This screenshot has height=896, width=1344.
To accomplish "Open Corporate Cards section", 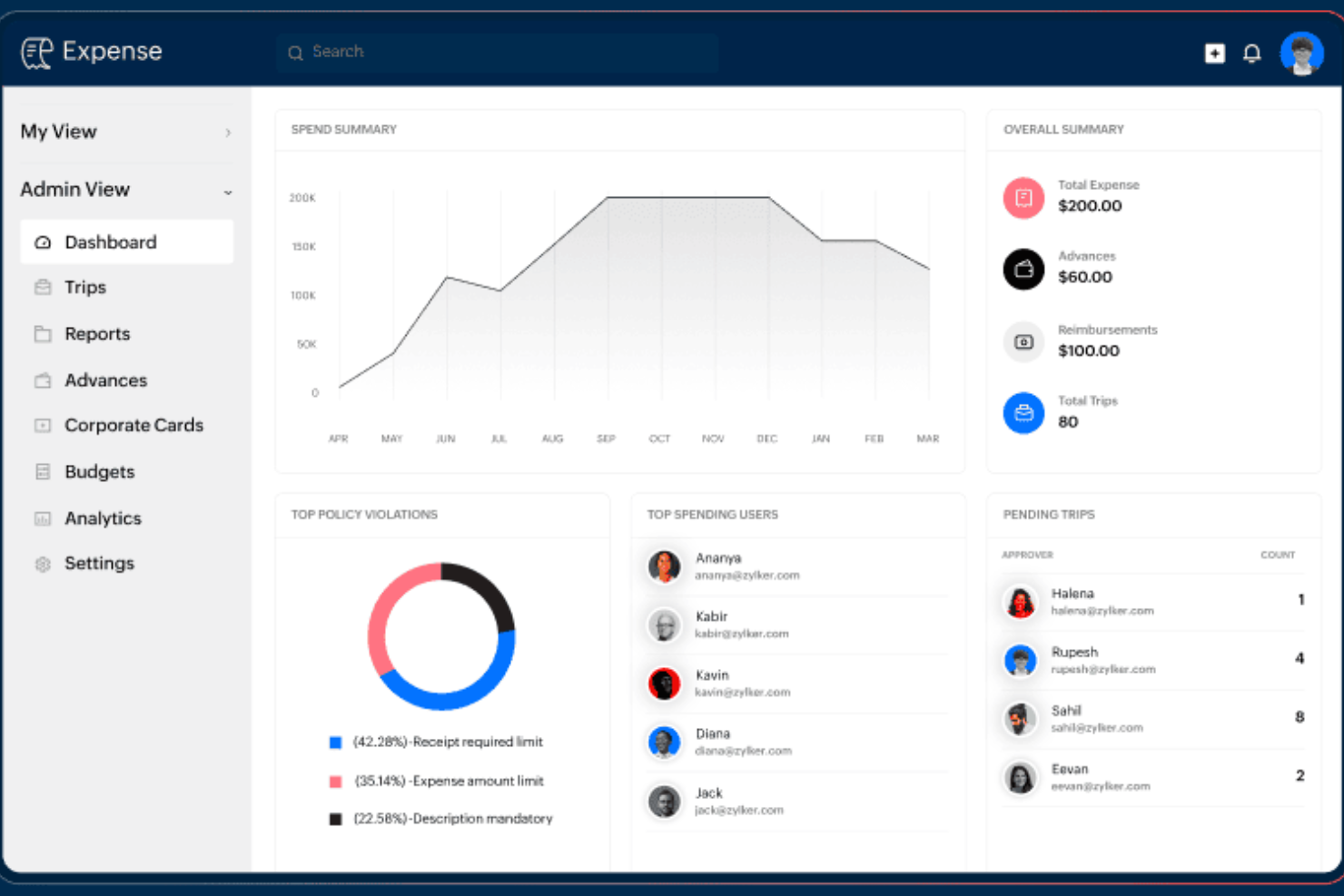I will coord(133,425).
